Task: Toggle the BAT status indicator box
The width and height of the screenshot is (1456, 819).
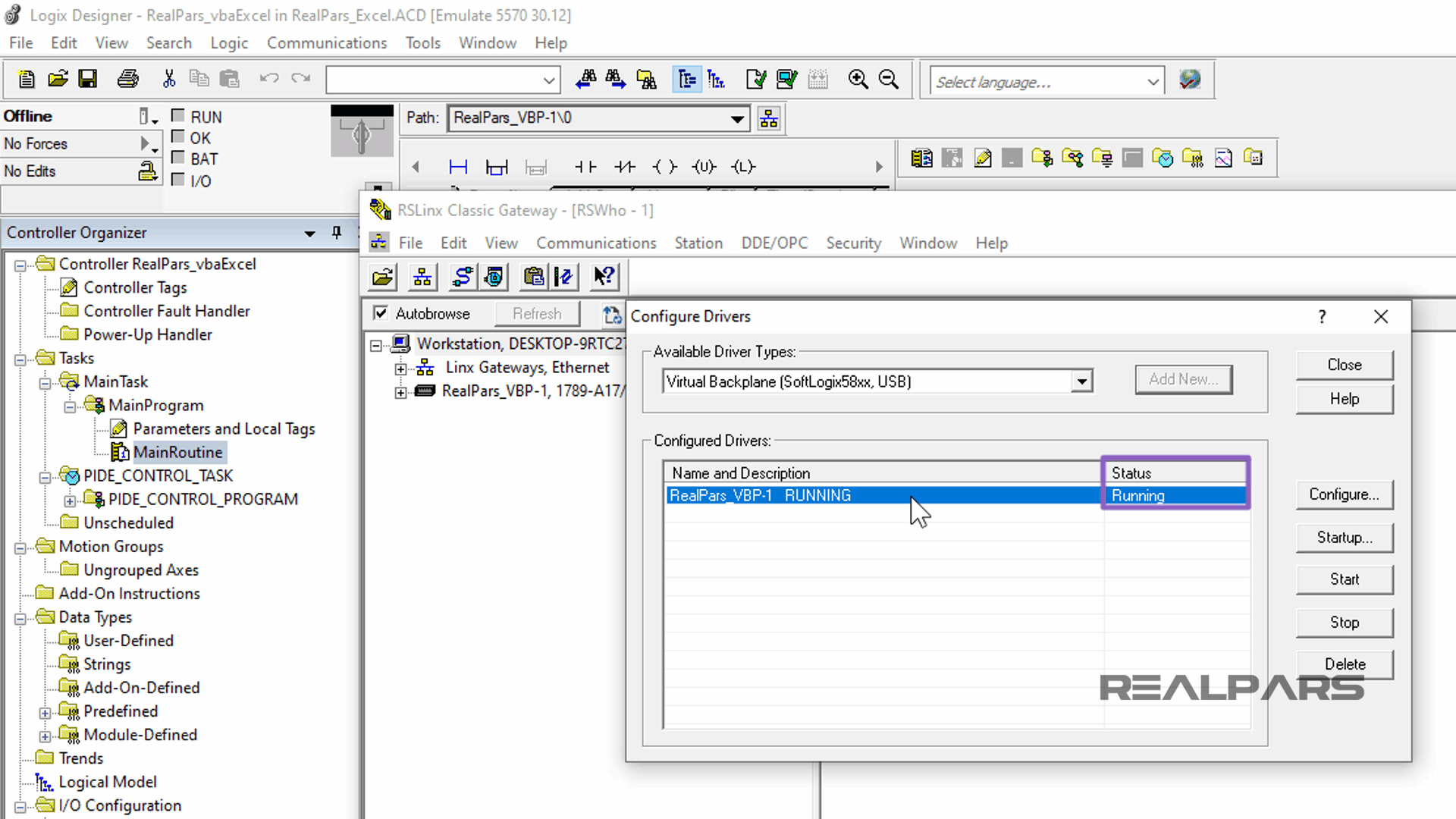Action: (178, 158)
